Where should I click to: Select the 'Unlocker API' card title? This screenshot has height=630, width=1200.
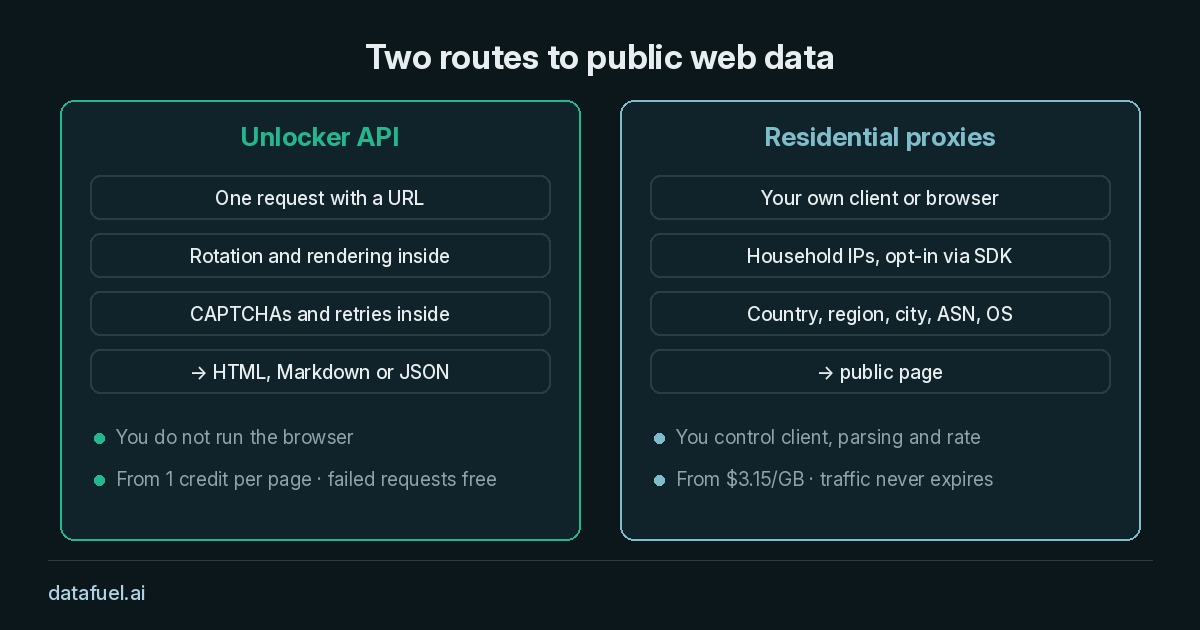point(320,137)
